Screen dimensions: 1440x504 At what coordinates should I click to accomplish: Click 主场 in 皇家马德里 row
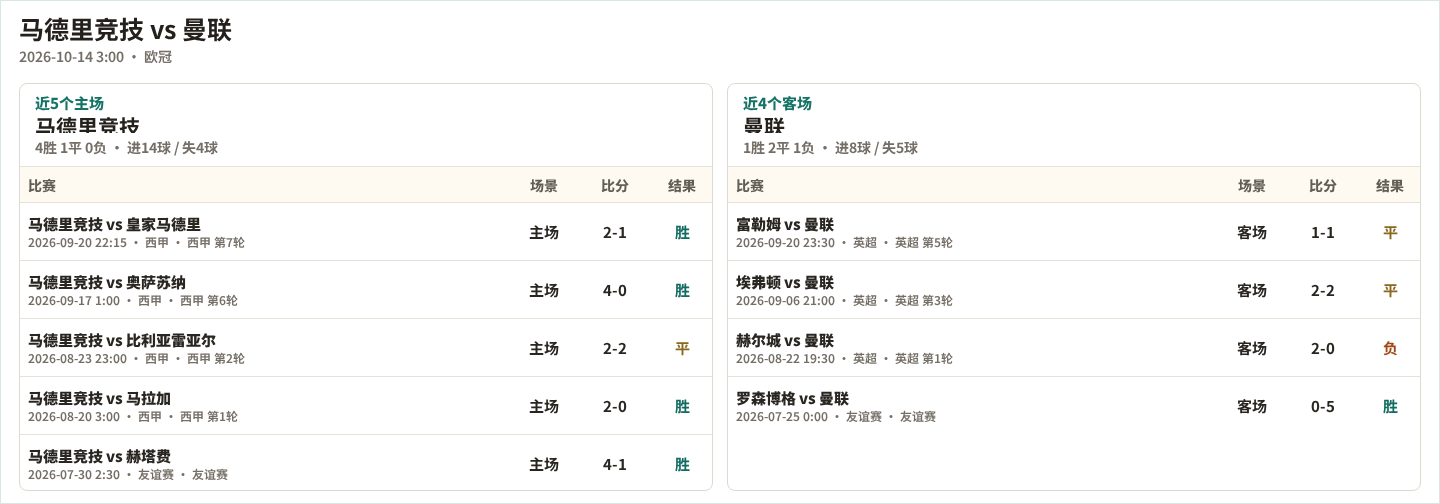[x=544, y=232]
